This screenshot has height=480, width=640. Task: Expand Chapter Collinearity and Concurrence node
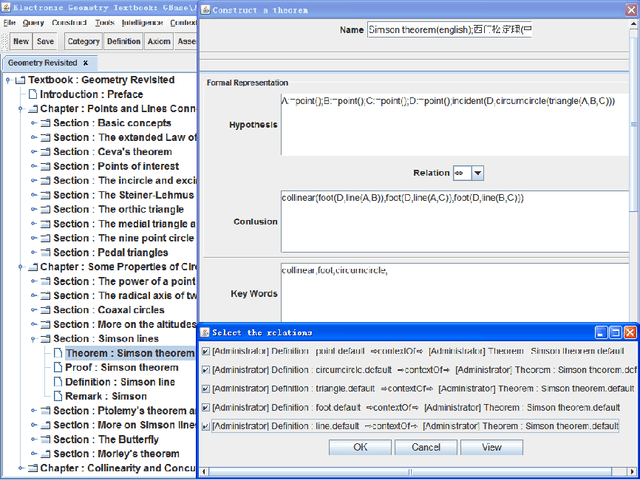coord(20,468)
